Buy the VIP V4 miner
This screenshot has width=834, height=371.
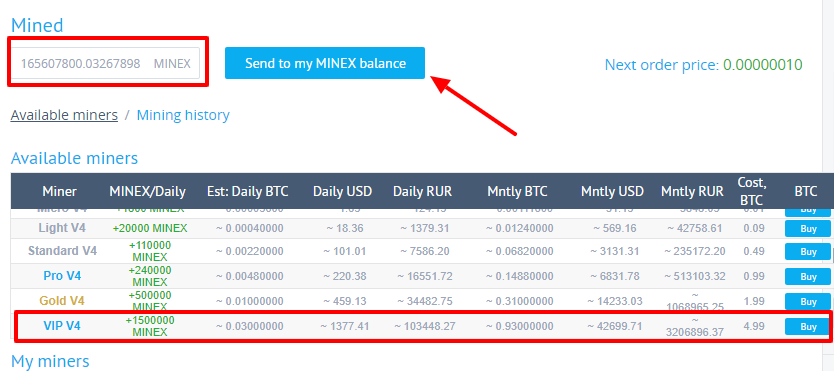click(808, 326)
